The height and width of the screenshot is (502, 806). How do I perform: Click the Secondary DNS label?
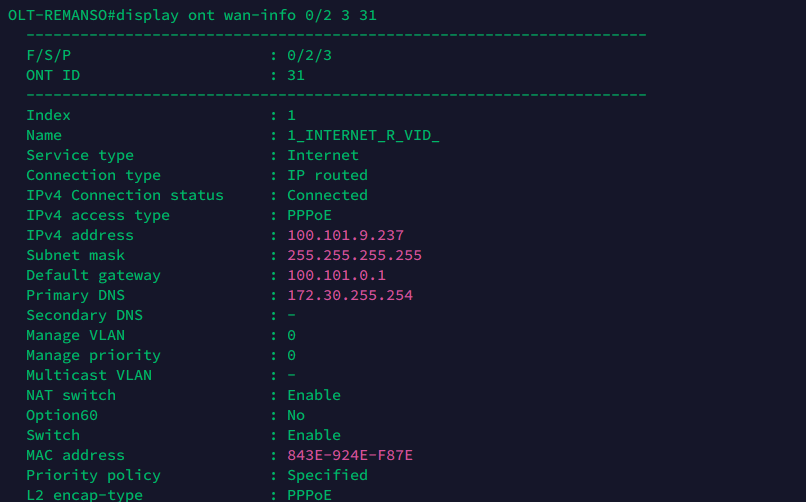[84, 315]
